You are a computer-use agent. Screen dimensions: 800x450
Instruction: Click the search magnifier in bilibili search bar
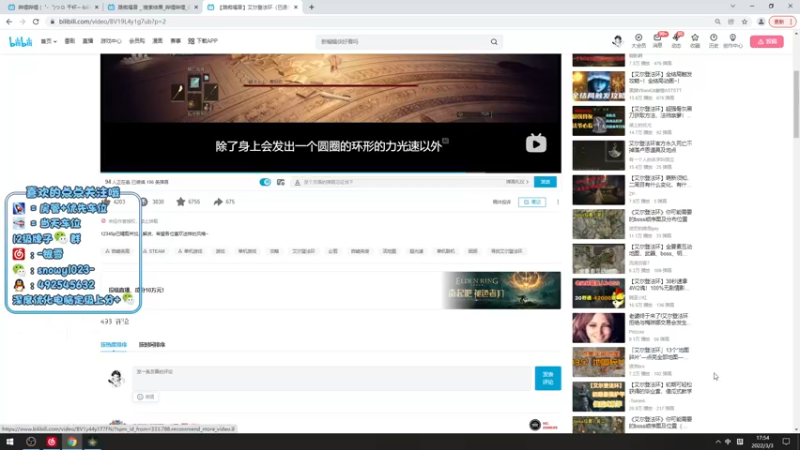[494, 42]
